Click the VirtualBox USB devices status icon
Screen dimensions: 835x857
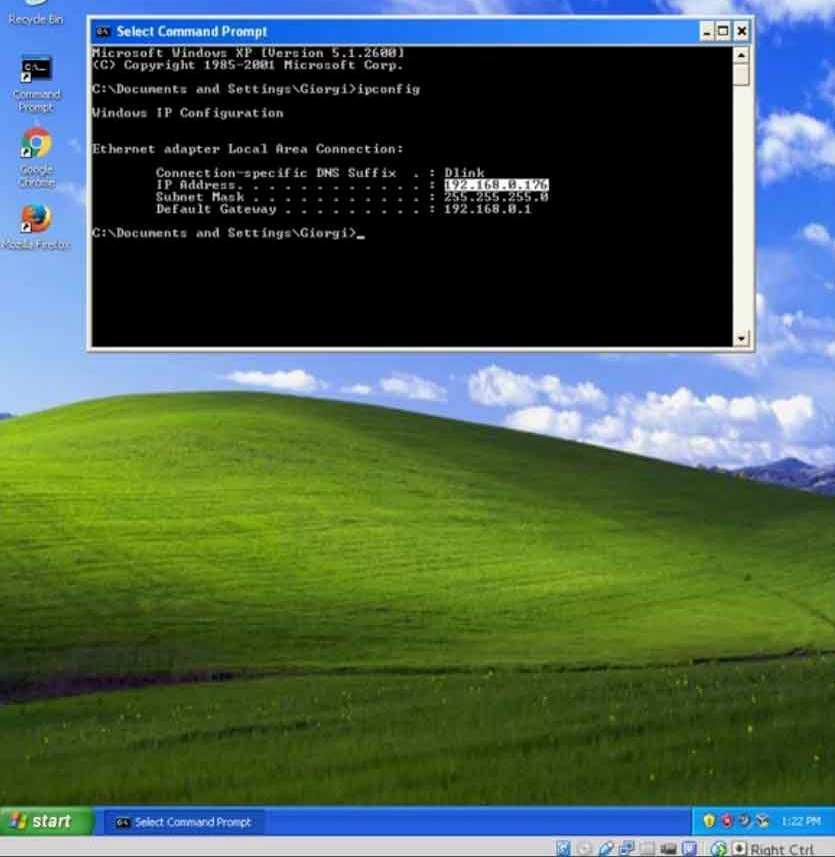click(x=606, y=849)
